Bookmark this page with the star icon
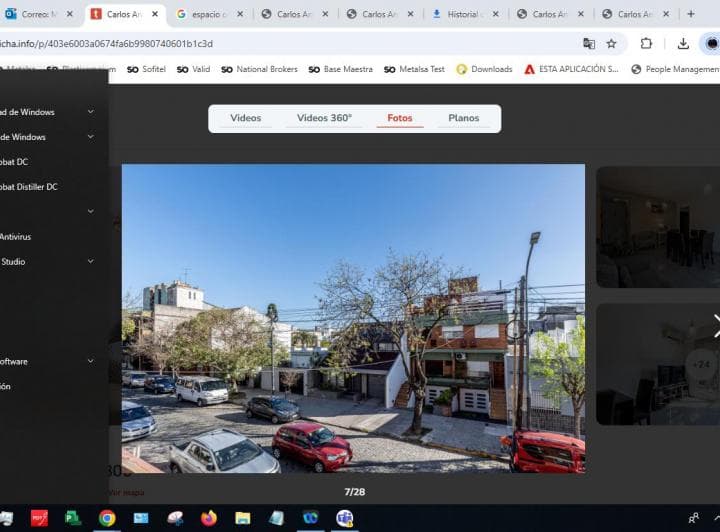The width and height of the screenshot is (720, 532). [611, 44]
